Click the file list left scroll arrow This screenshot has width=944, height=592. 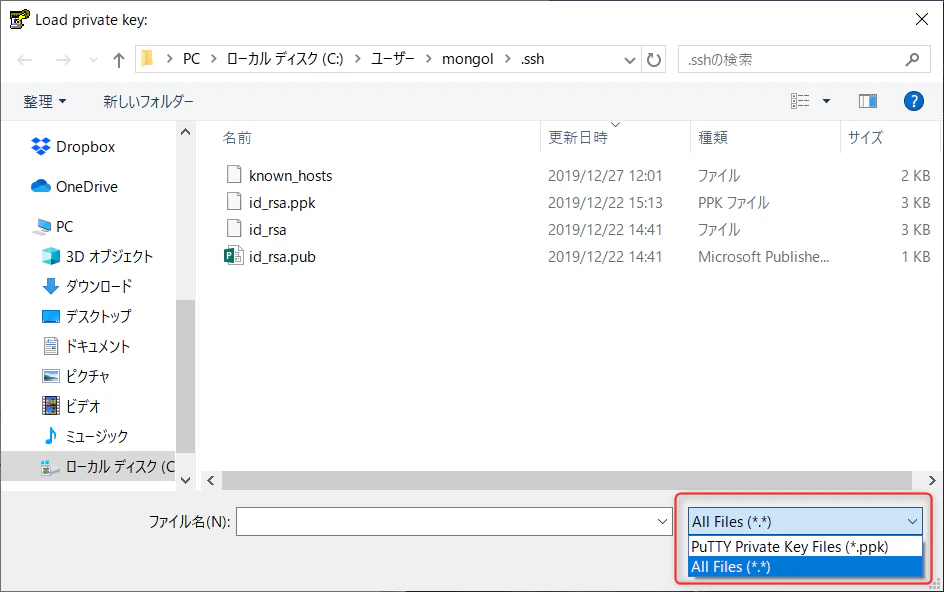click(x=211, y=481)
